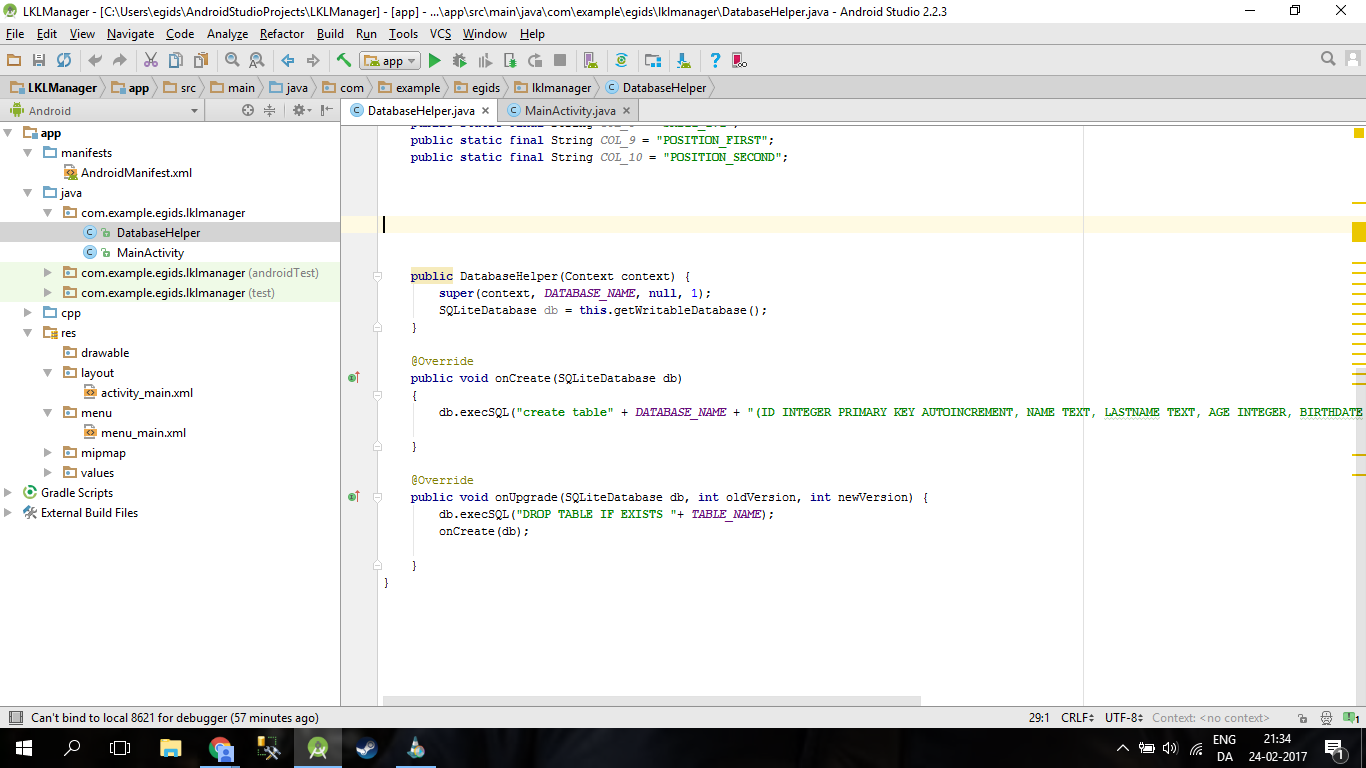Click the Hector inspector icon in status bar

click(x=1326, y=718)
